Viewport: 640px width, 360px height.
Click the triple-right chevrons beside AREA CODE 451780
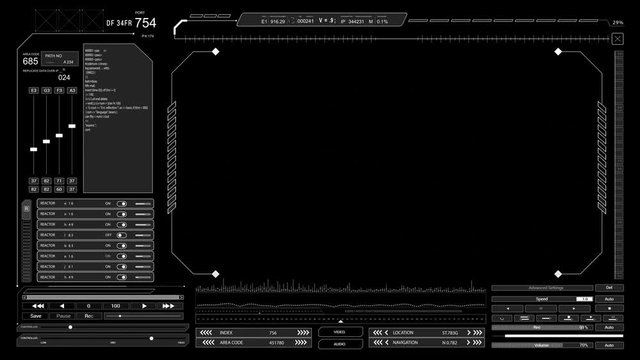tap(301, 342)
